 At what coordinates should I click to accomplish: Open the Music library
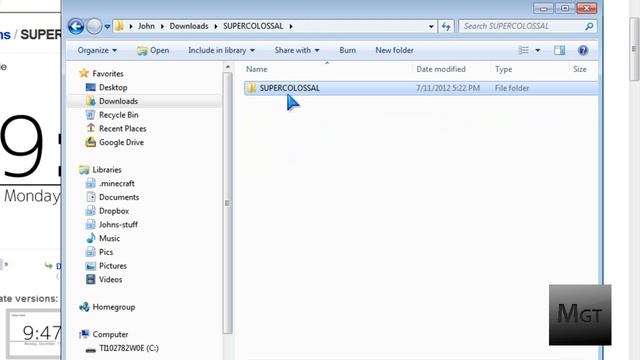tap(109, 238)
